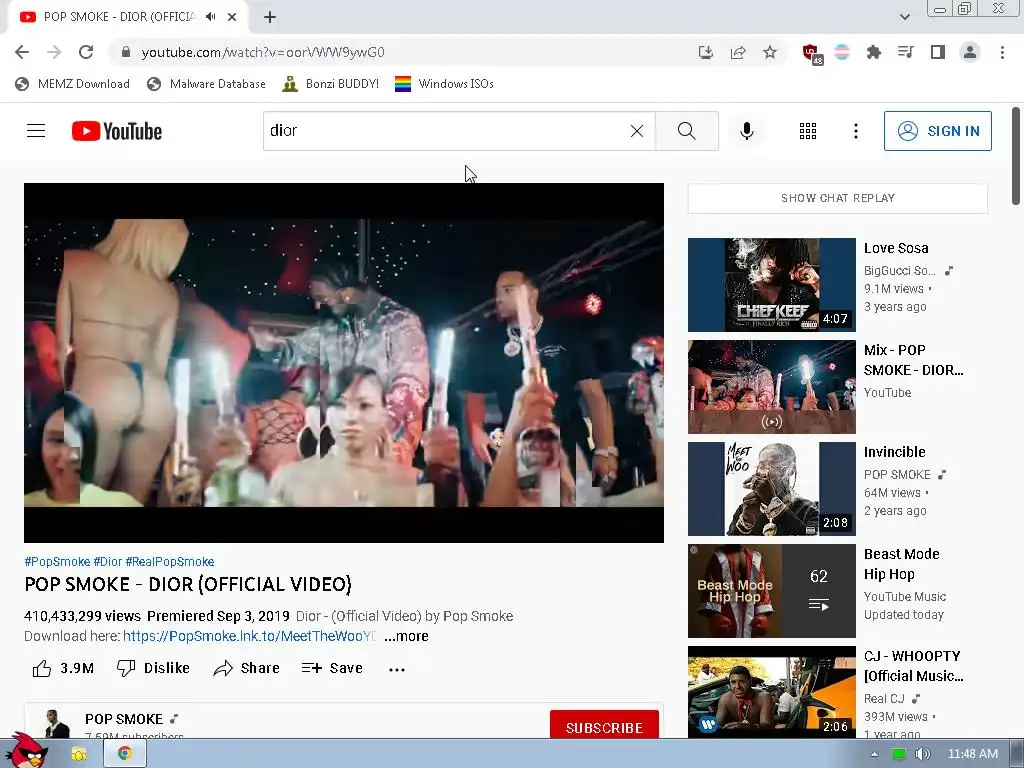Click the Invincible title text
The width and height of the screenshot is (1024, 768).
click(894, 452)
